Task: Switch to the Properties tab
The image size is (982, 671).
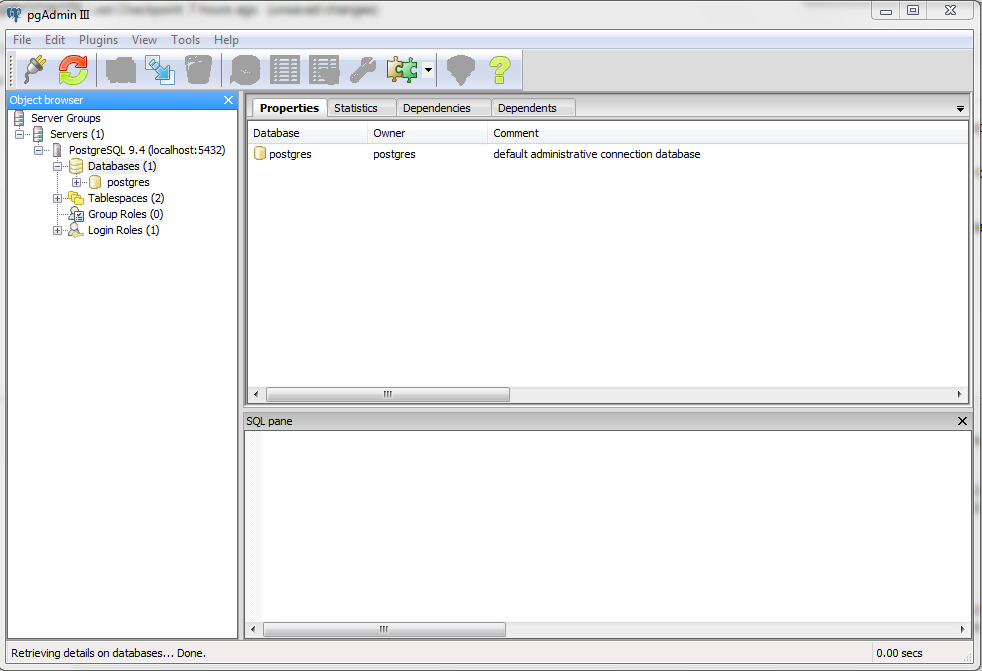Action: (x=289, y=108)
